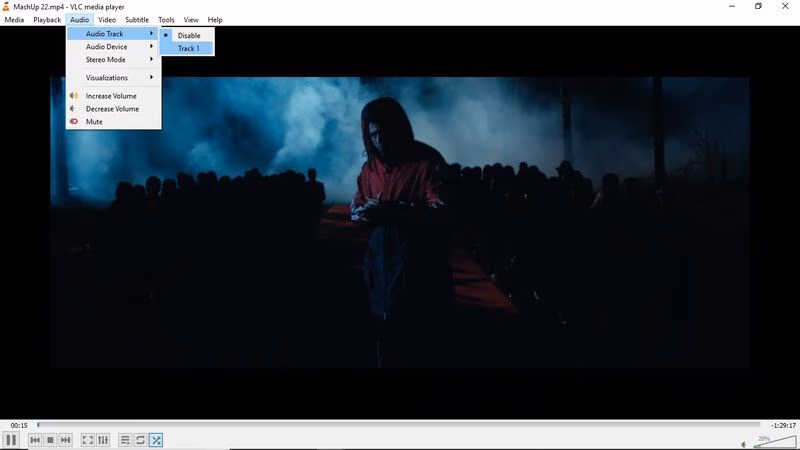Viewport: 800px width, 450px height.
Task: Close the open Audio menu
Action: click(x=79, y=20)
